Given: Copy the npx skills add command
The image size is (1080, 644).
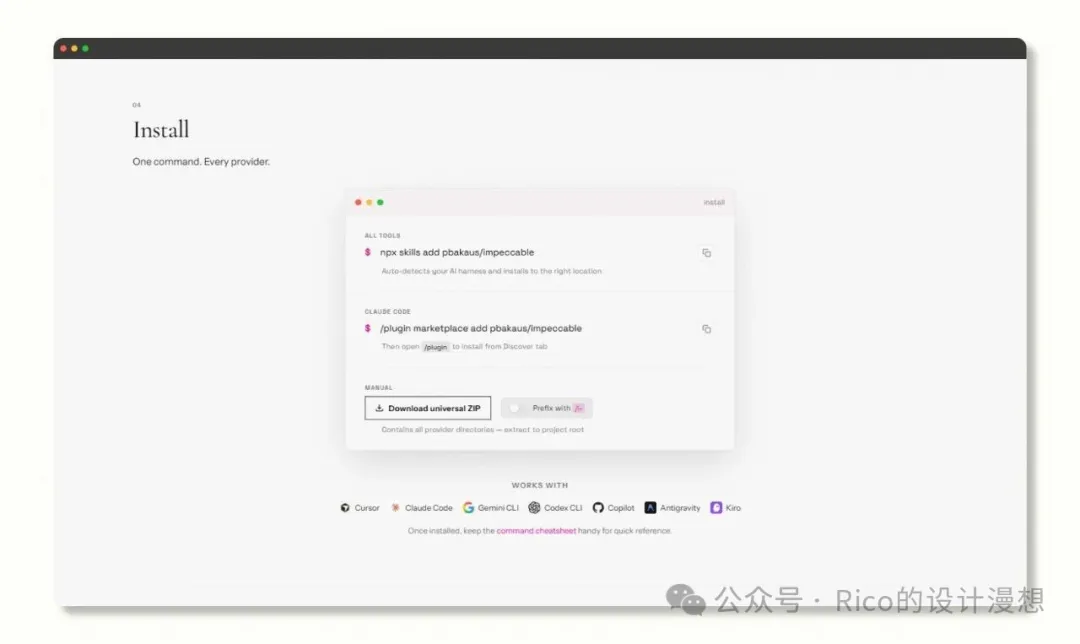Looking at the screenshot, I should click(x=706, y=253).
